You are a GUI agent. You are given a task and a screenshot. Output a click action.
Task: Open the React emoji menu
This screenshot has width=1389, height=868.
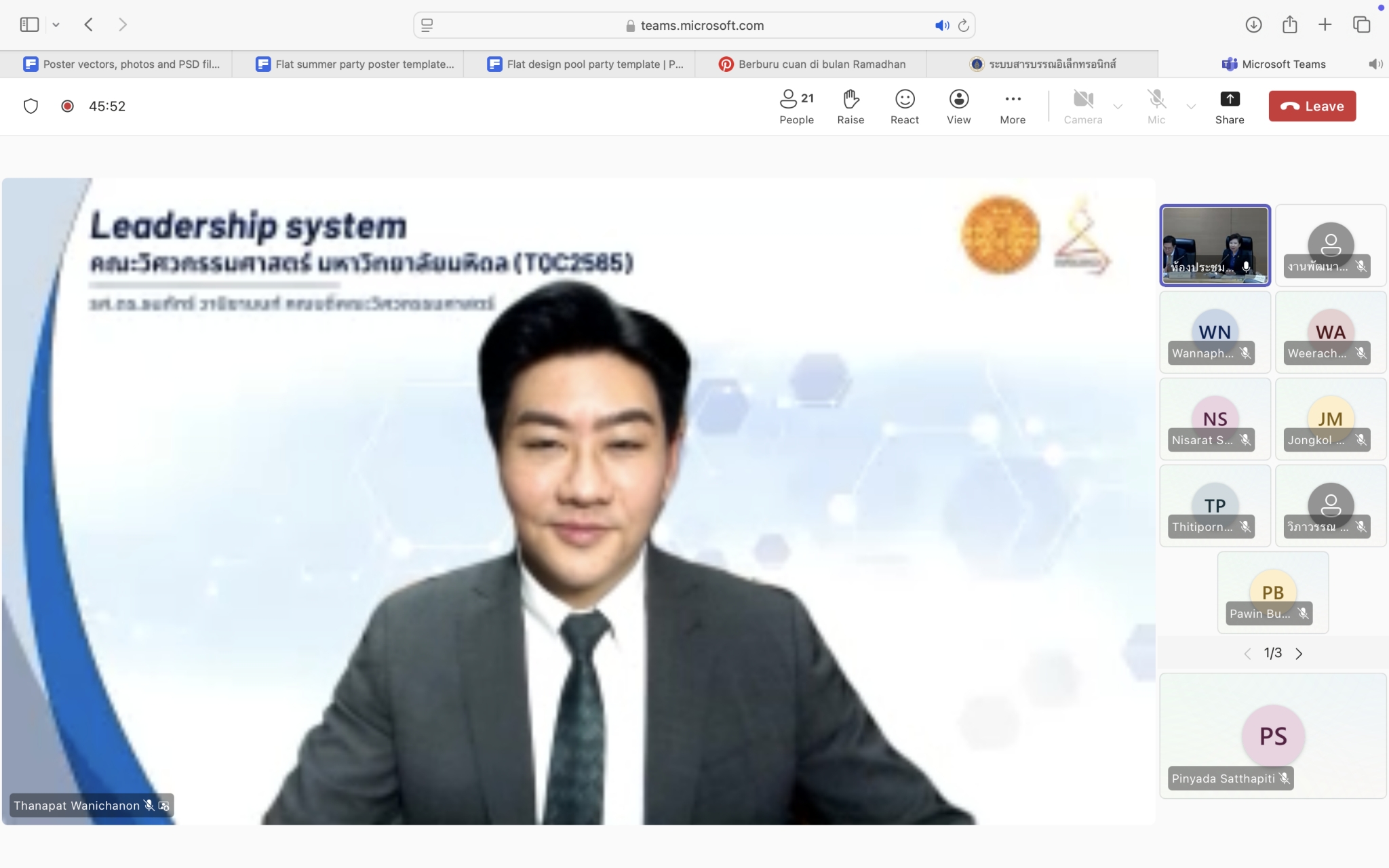click(x=905, y=106)
